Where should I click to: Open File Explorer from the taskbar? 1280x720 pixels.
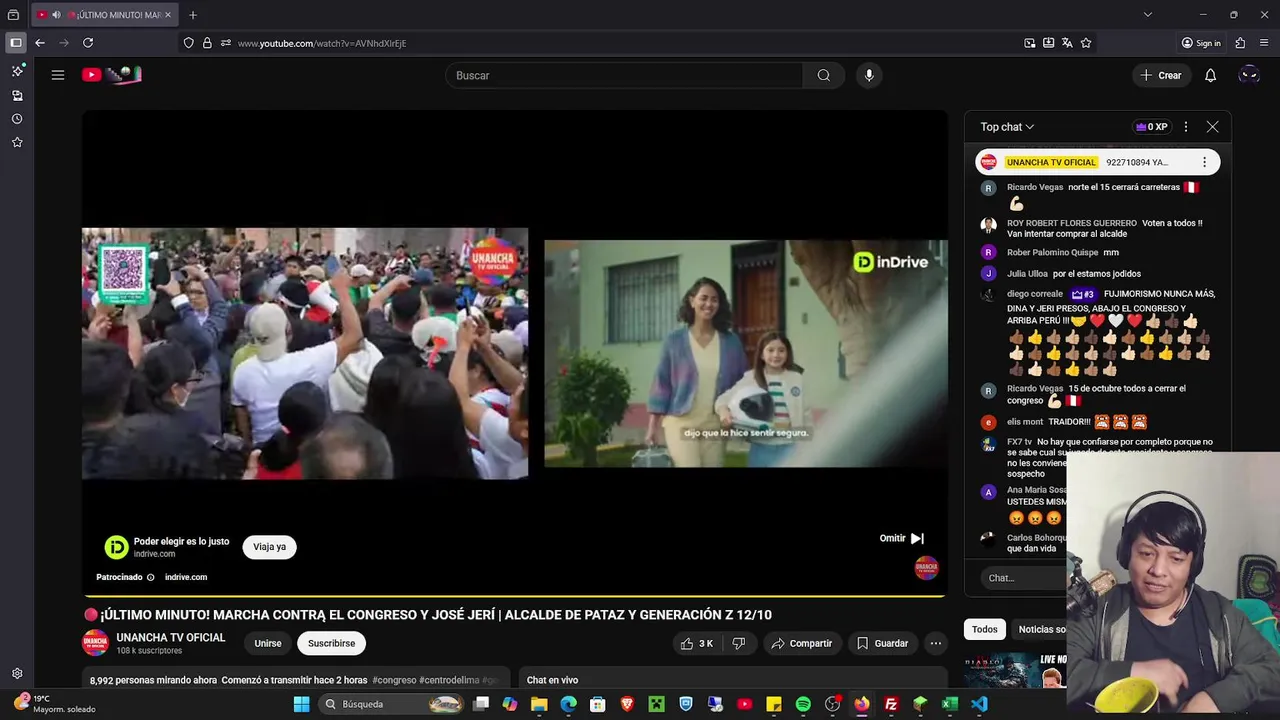tap(539, 704)
